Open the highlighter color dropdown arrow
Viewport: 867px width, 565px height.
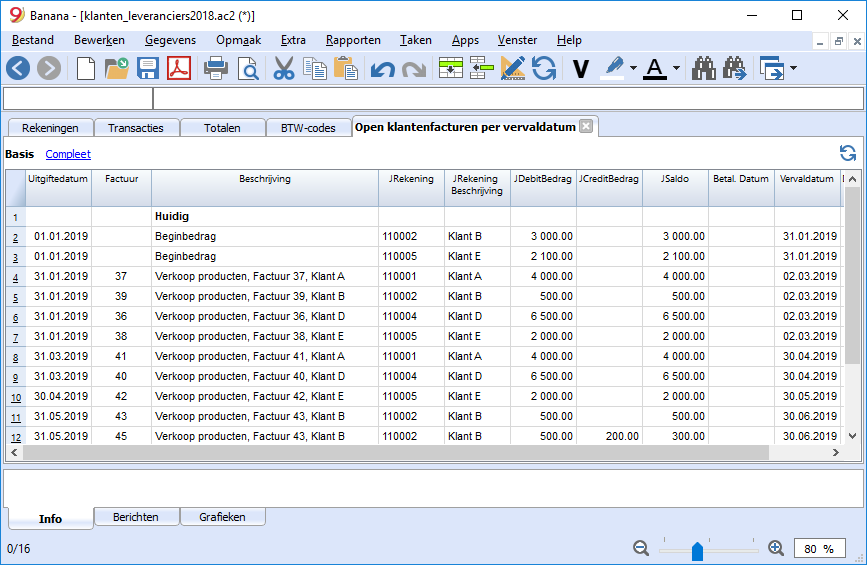(x=633, y=69)
